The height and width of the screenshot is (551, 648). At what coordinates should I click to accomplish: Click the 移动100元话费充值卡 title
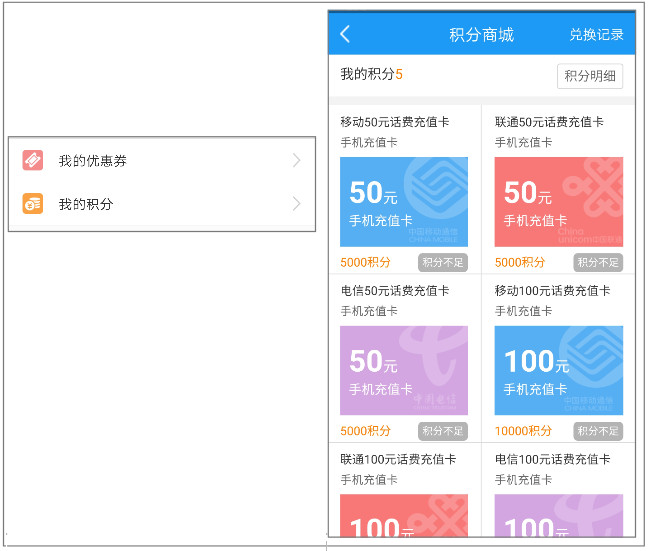click(x=553, y=291)
